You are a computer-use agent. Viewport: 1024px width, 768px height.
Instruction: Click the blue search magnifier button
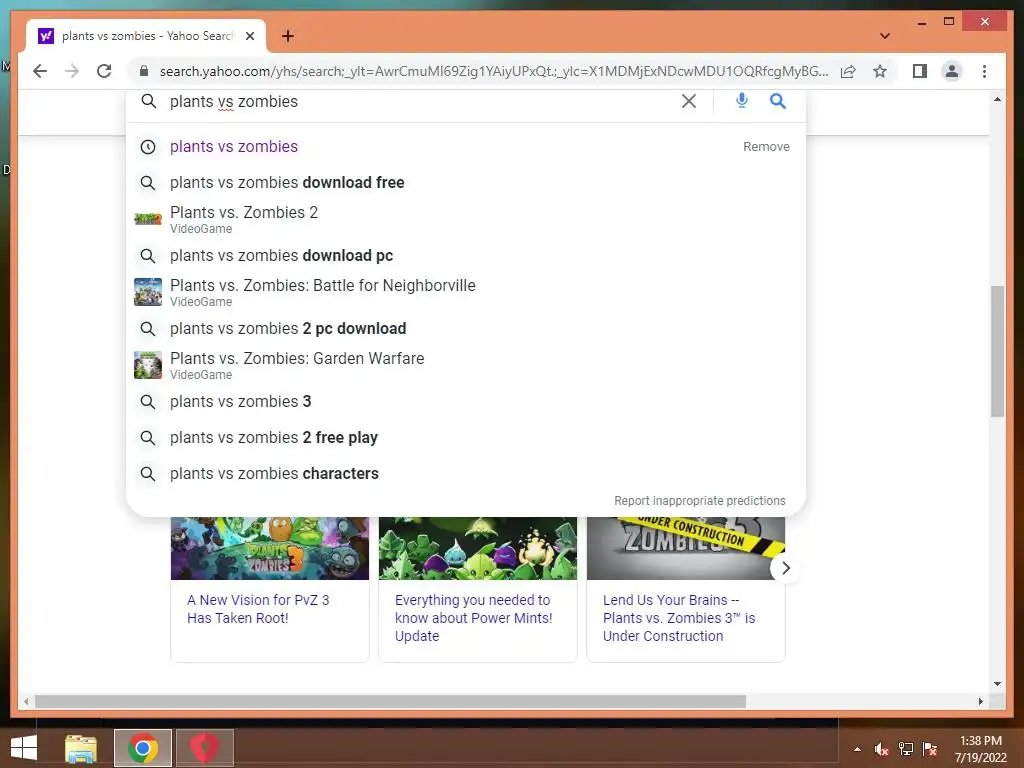pyautogui.click(x=777, y=101)
